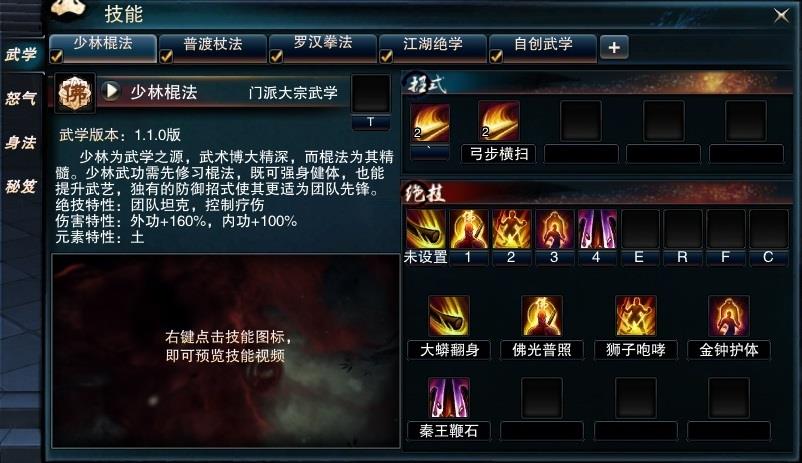Click the hotbar skill in slot 4
This screenshot has height=463, width=802.
597,229
